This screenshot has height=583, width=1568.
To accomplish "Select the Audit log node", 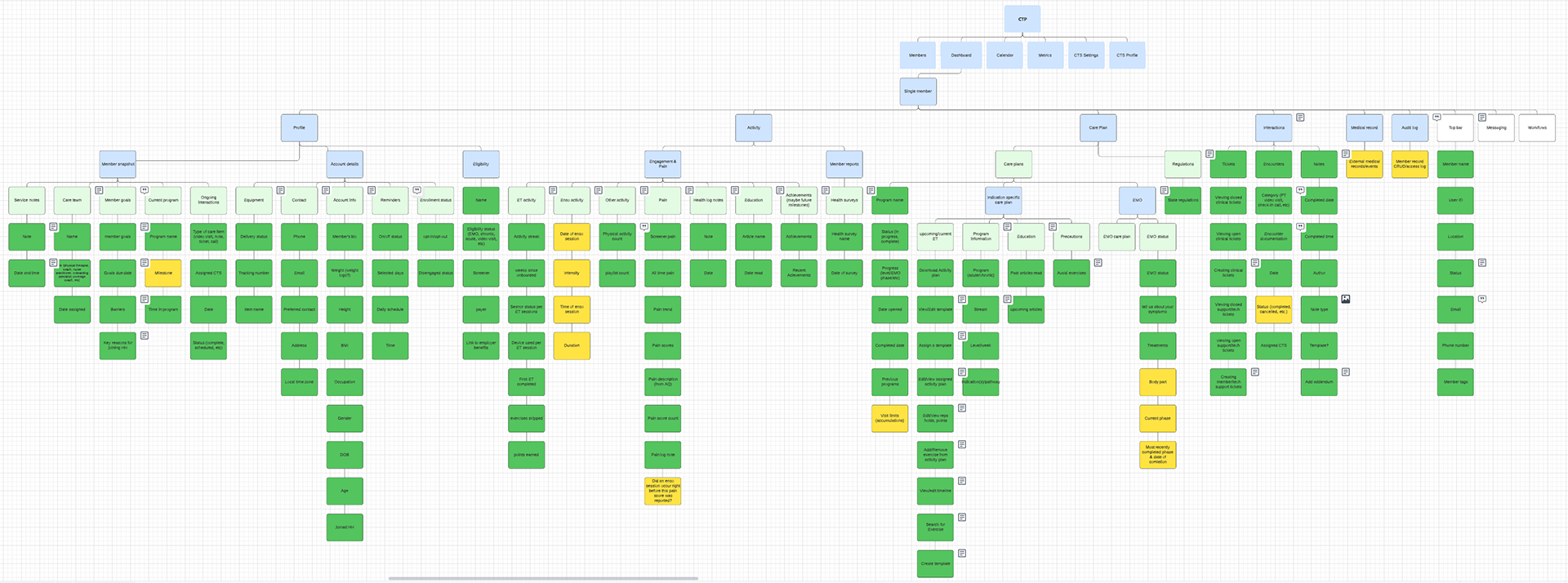I will pyautogui.click(x=1410, y=128).
